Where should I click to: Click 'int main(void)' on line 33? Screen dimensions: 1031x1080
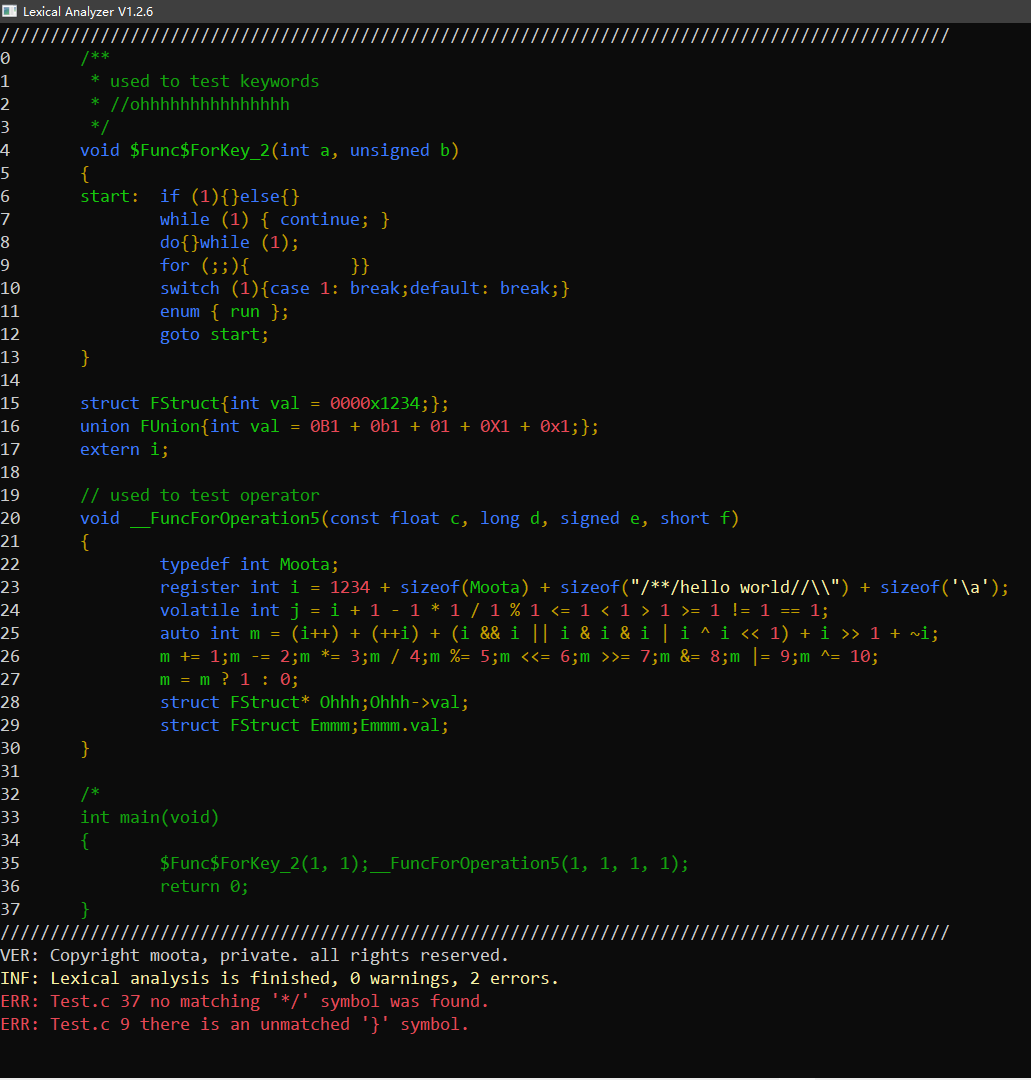point(149,817)
